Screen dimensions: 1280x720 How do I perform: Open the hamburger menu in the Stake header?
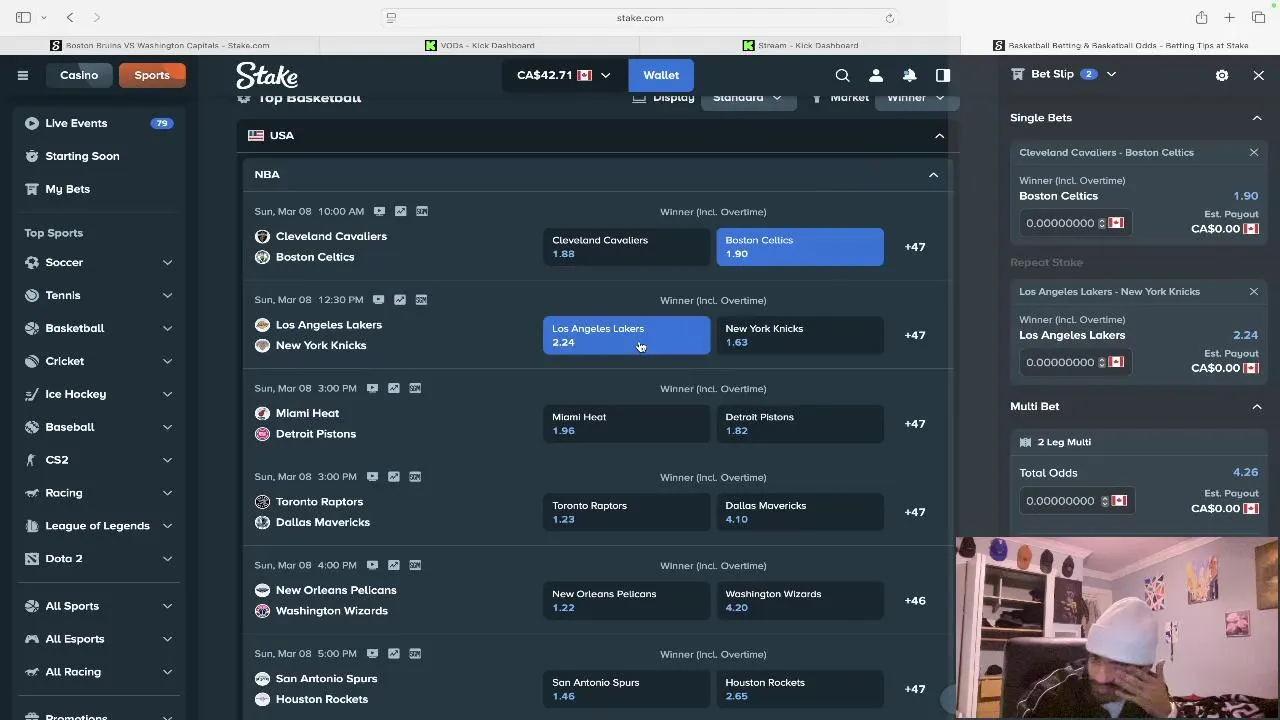22,75
